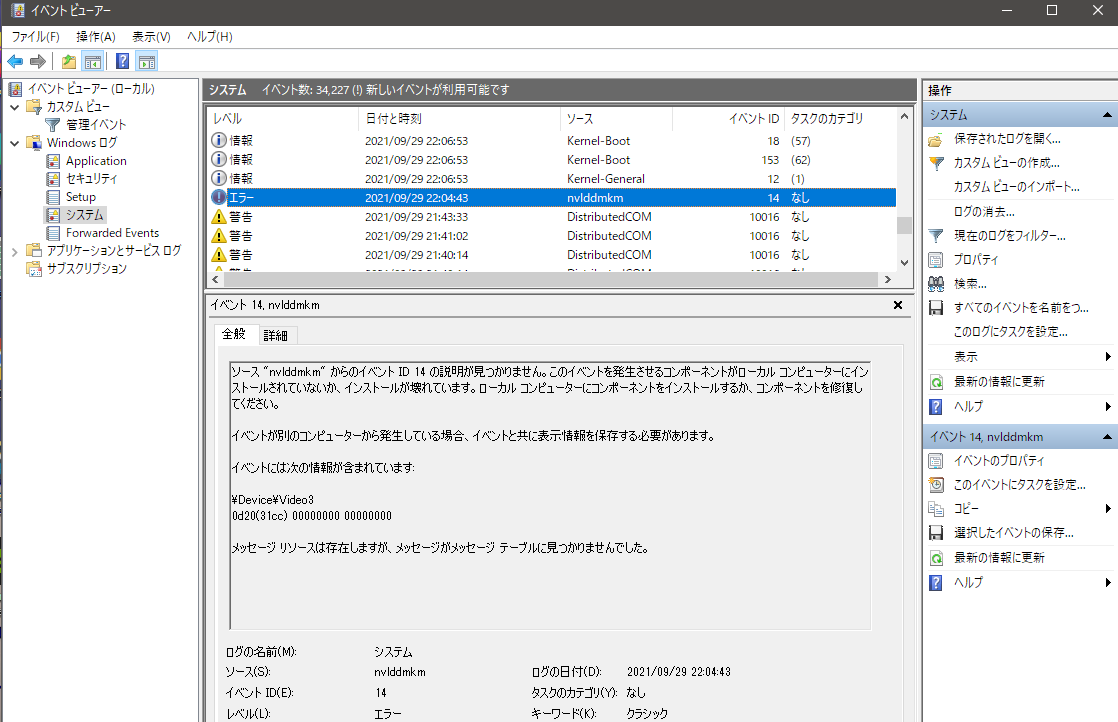The image size is (1118, 722).
Task: Select DistributedCOM warning at 21:41:02
Action: (552, 236)
